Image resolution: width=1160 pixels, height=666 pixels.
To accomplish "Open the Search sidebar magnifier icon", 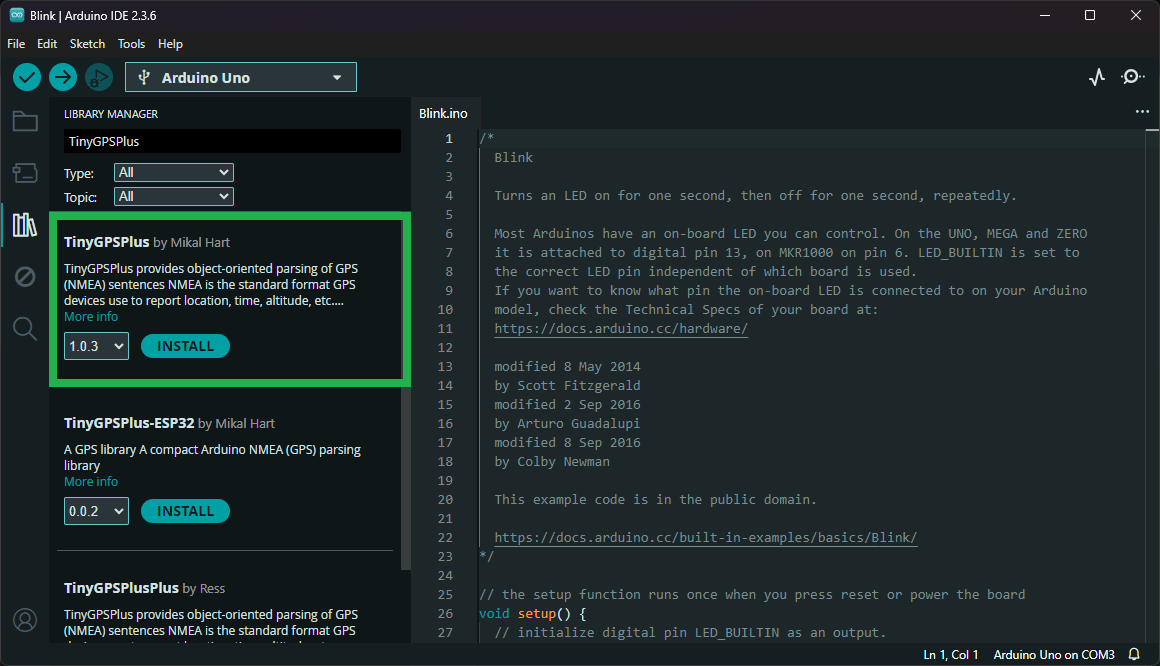I will [x=25, y=329].
